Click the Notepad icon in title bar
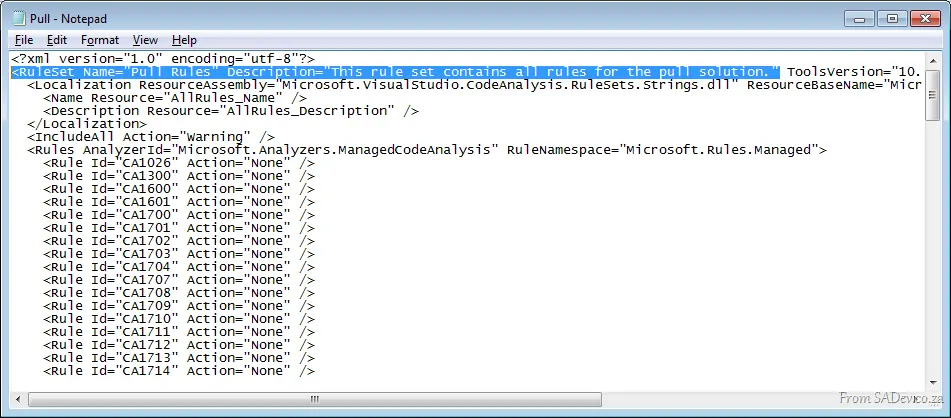This screenshot has height=418, width=951. 19,19
